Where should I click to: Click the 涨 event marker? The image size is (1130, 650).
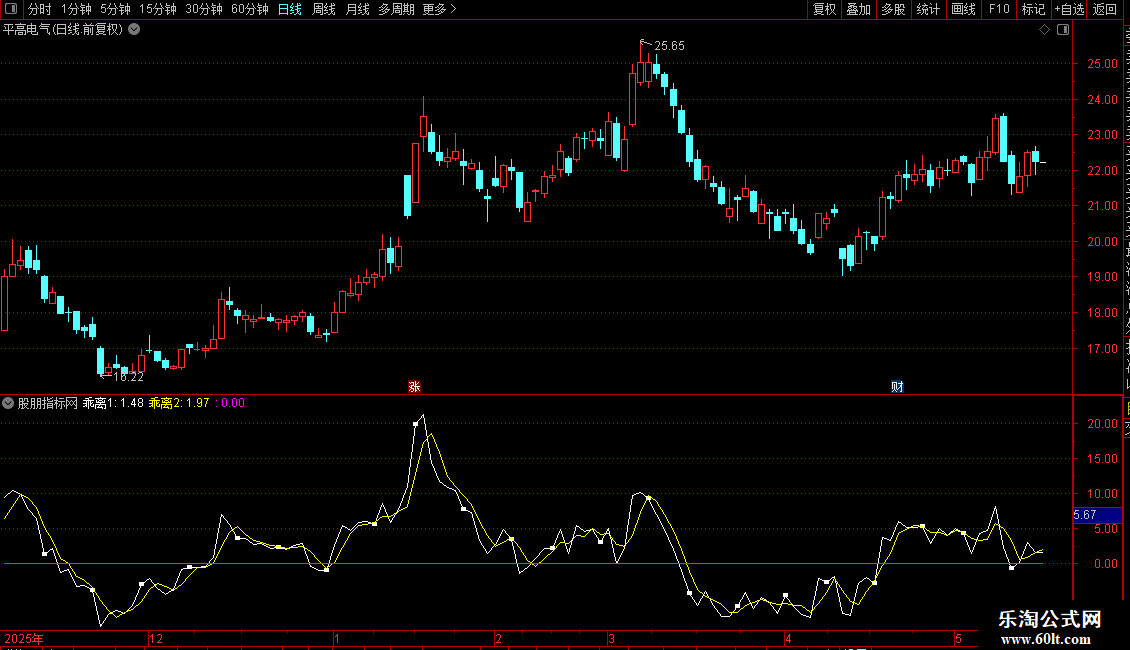point(414,387)
